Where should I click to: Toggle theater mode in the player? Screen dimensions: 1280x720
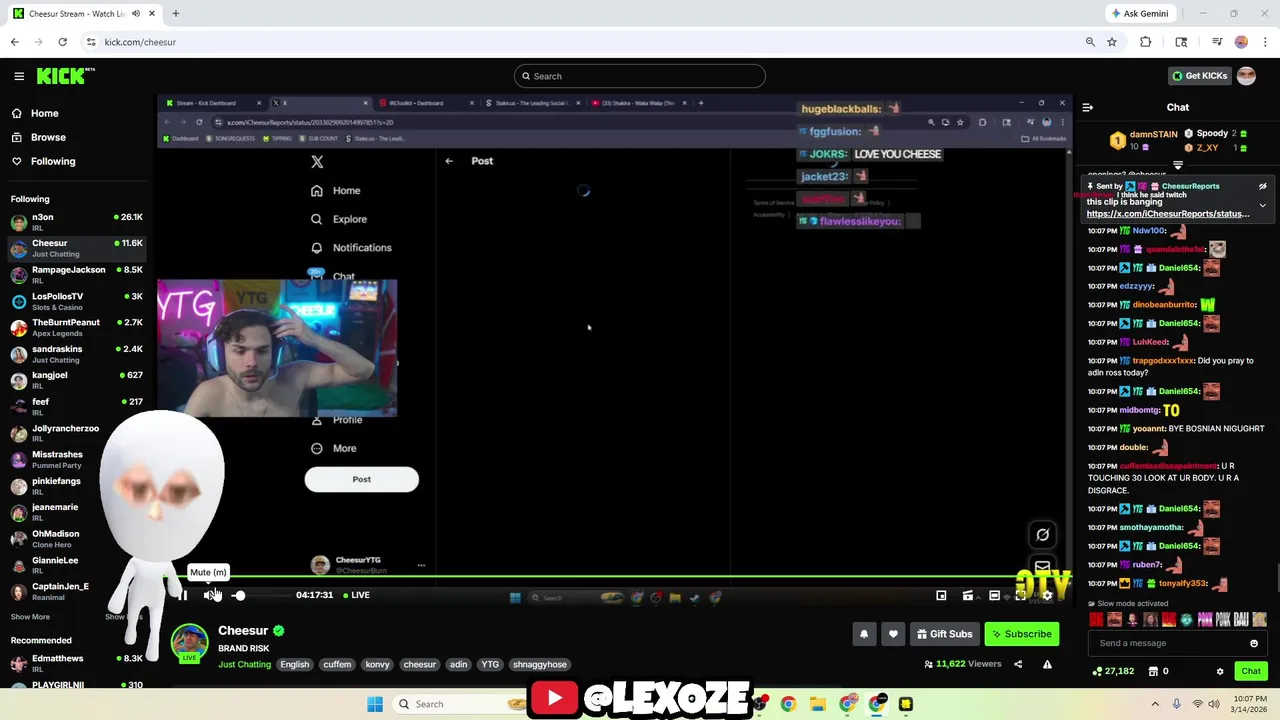pyautogui.click(x=994, y=596)
